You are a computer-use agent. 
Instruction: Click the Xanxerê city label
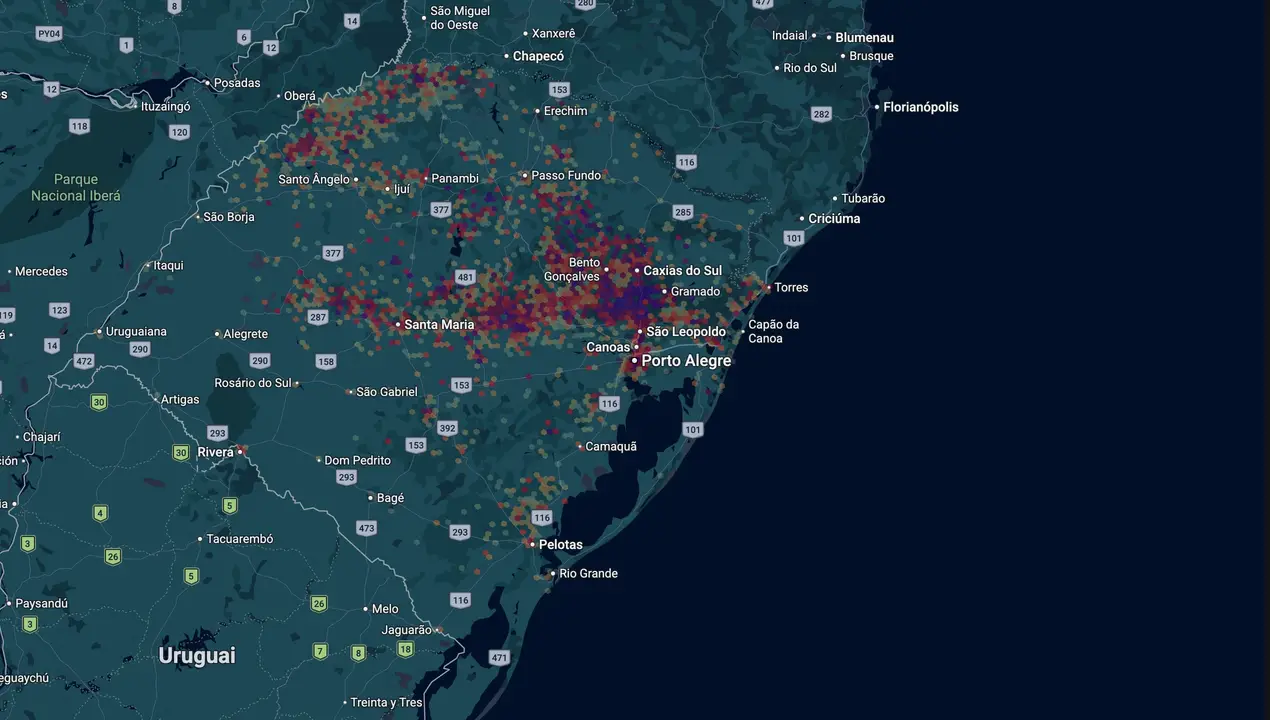(554, 33)
